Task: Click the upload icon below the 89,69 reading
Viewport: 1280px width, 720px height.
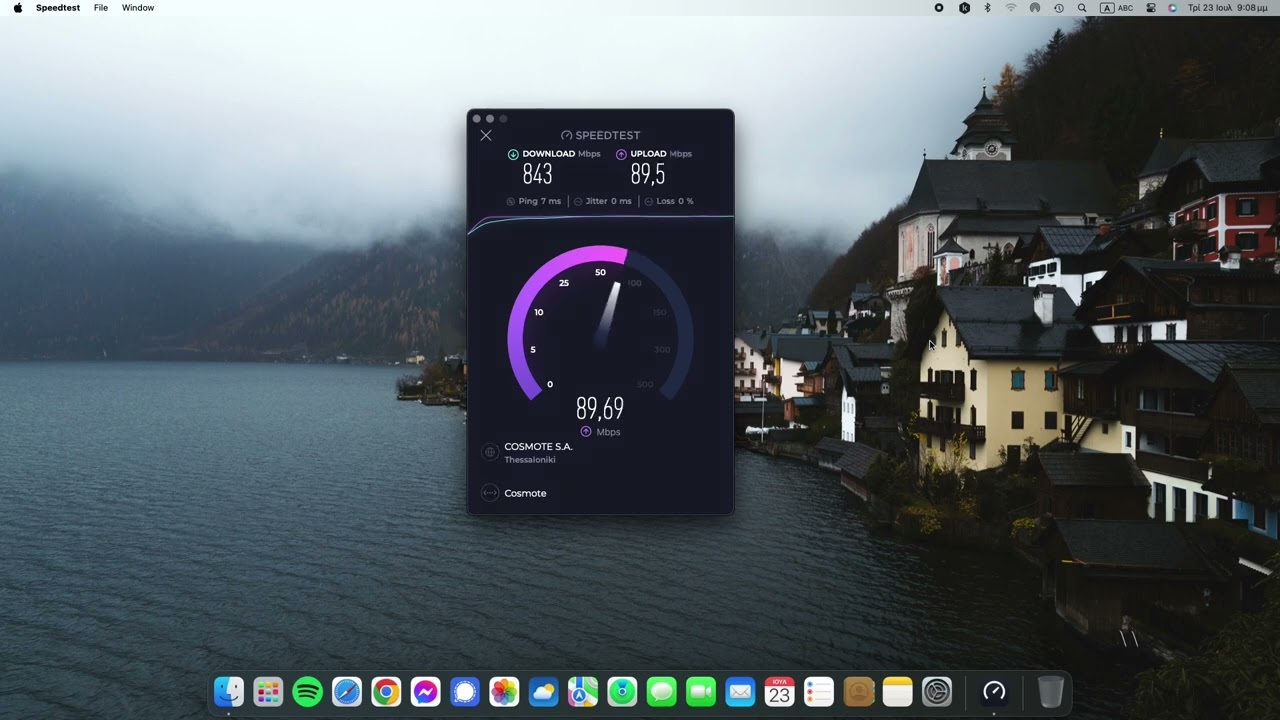Action: 586,432
